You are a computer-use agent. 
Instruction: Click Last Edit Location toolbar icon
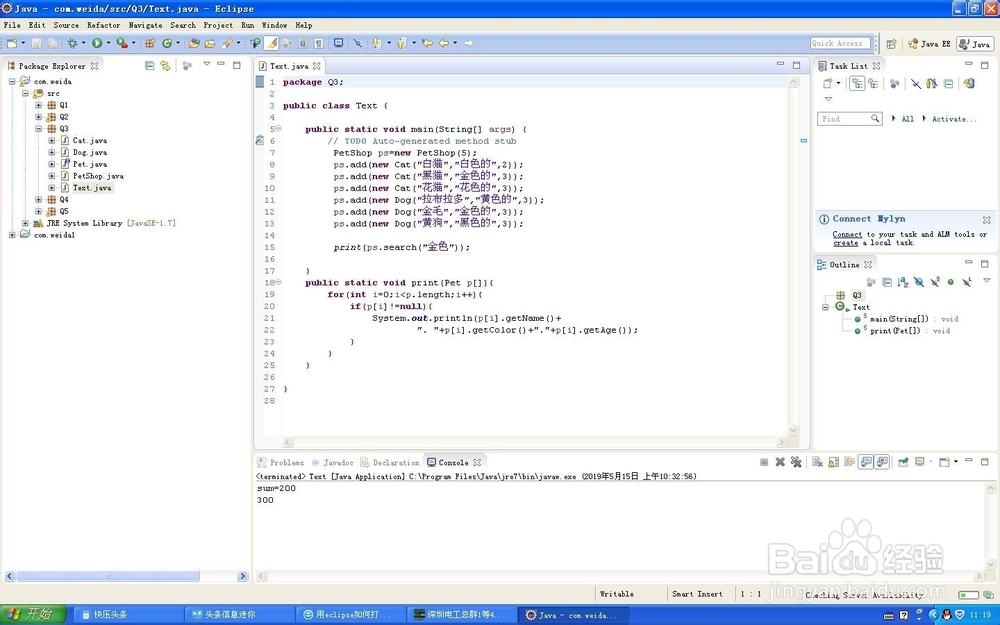pyautogui.click(x=427, y=43)
